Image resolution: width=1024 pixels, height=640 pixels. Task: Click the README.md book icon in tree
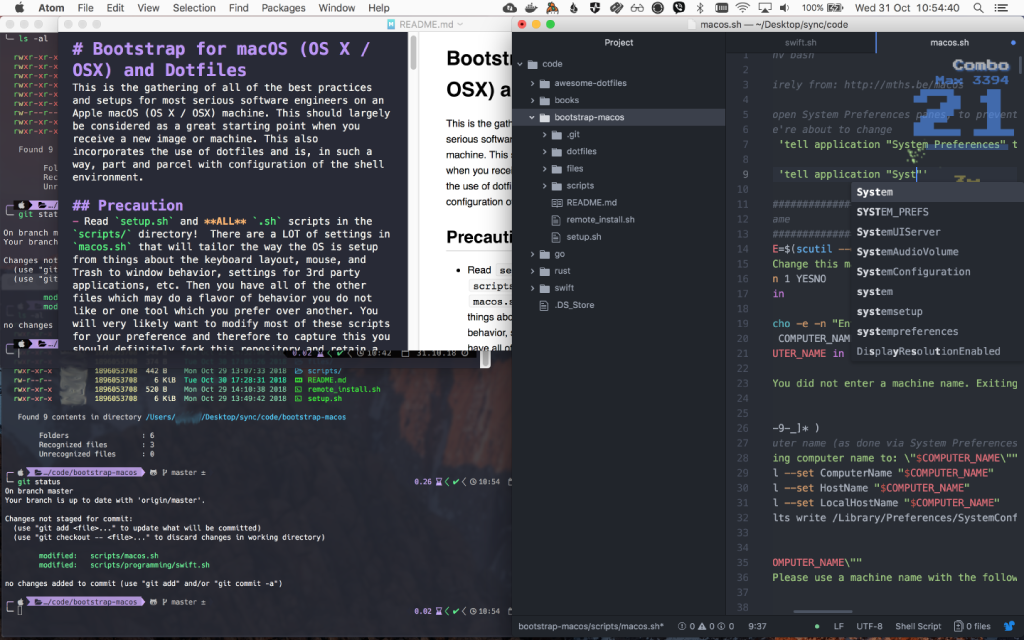[556, 202]
